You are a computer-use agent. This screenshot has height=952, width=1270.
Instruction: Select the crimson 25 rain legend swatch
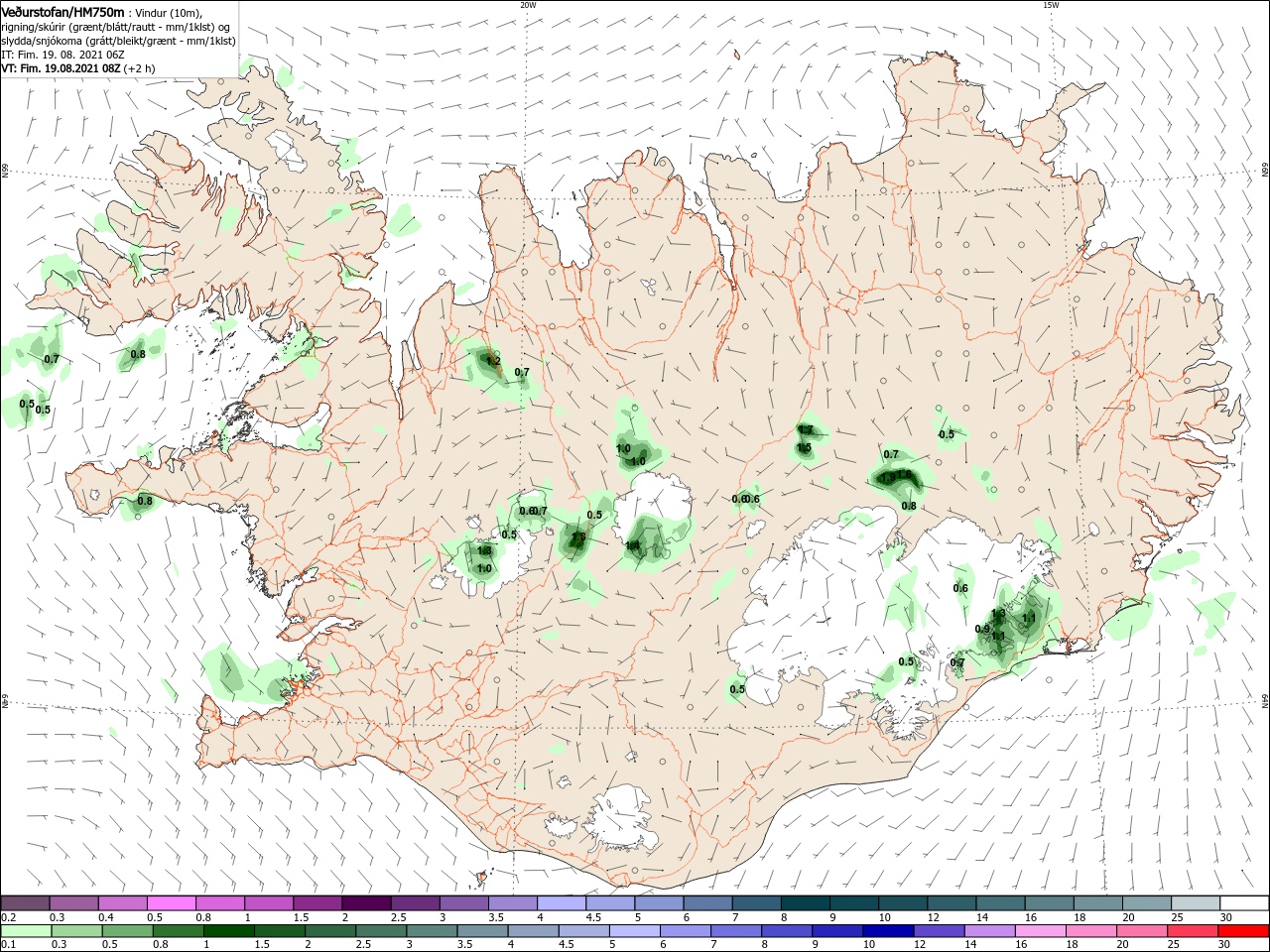coord(1193,931)
